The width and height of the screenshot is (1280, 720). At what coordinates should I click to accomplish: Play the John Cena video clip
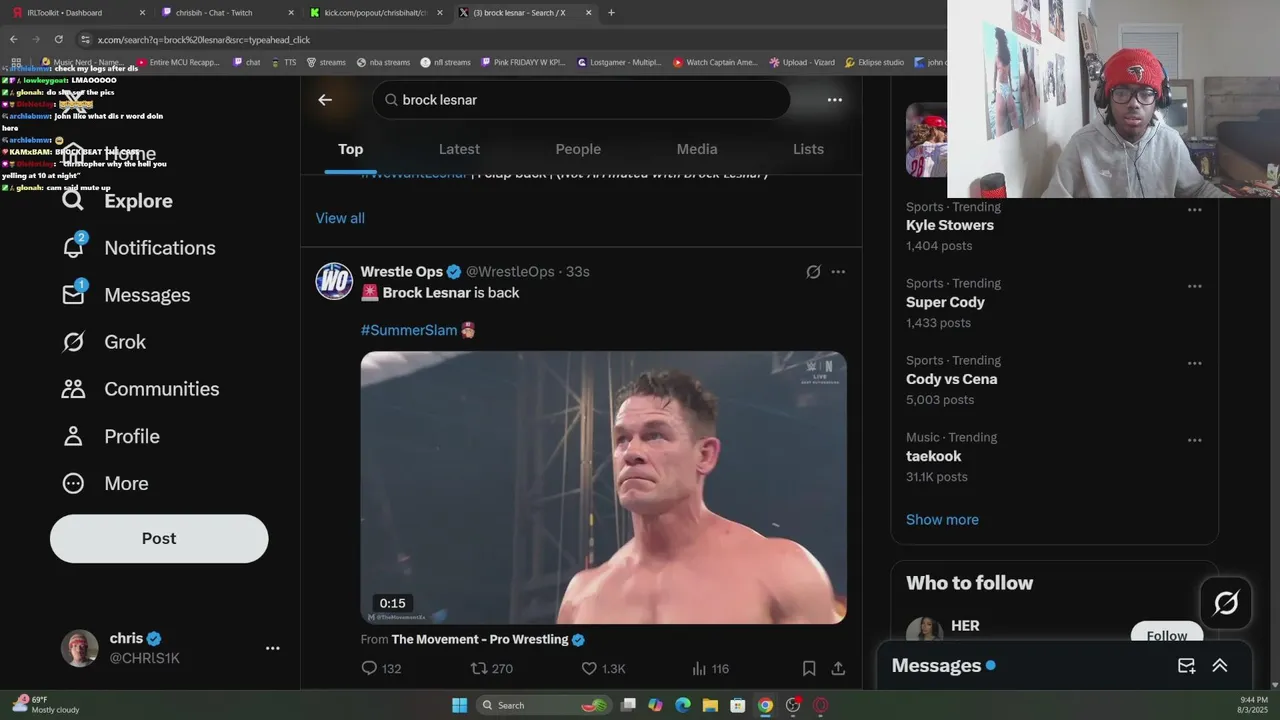pyautogui.click(x=603, y=487)
